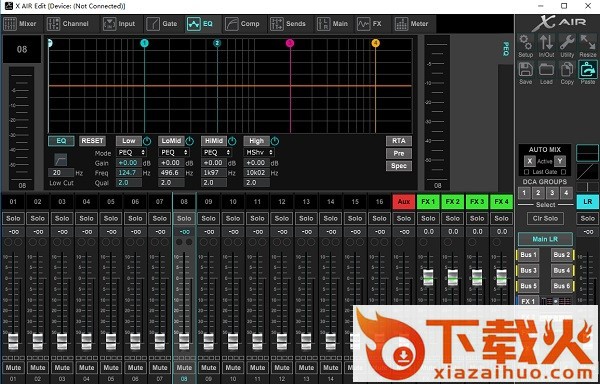The height and width of the screenshot is (384, 600).
Task: Select the Main LR button
Action: point(545,239)
